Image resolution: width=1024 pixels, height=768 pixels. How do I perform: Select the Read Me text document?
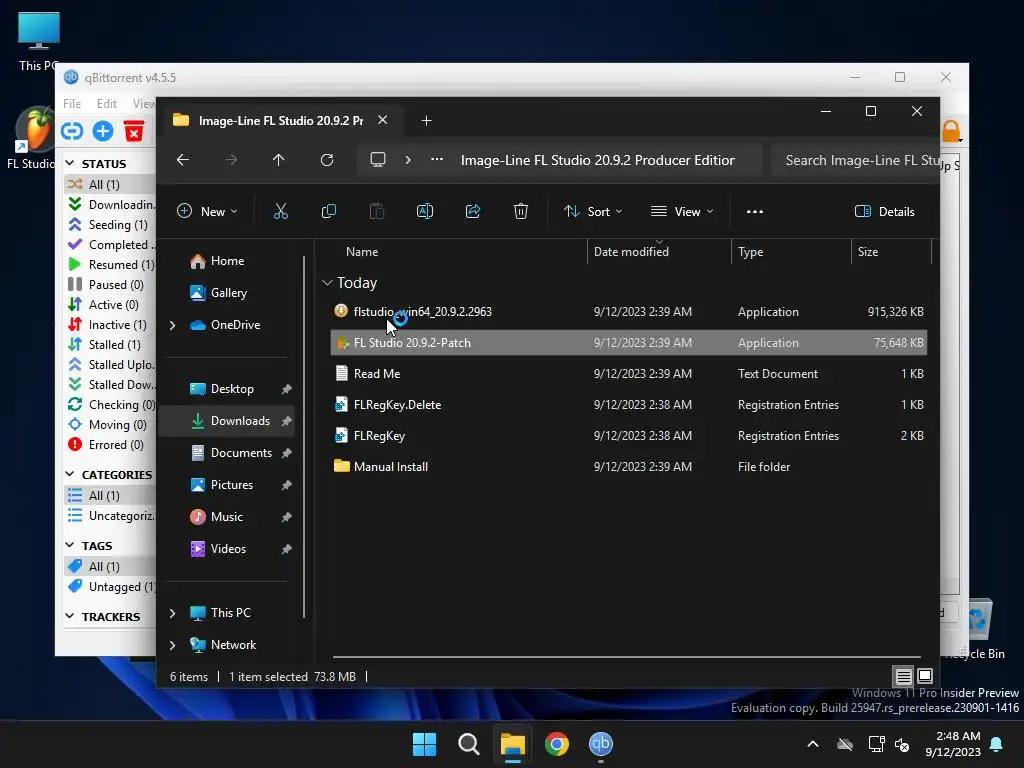tap(628, 374)
